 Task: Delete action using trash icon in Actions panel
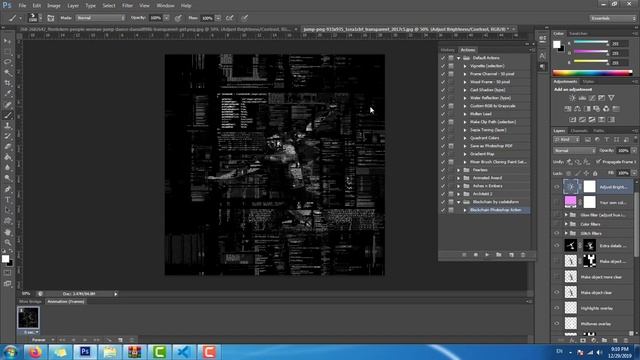[x=523, y=255]
